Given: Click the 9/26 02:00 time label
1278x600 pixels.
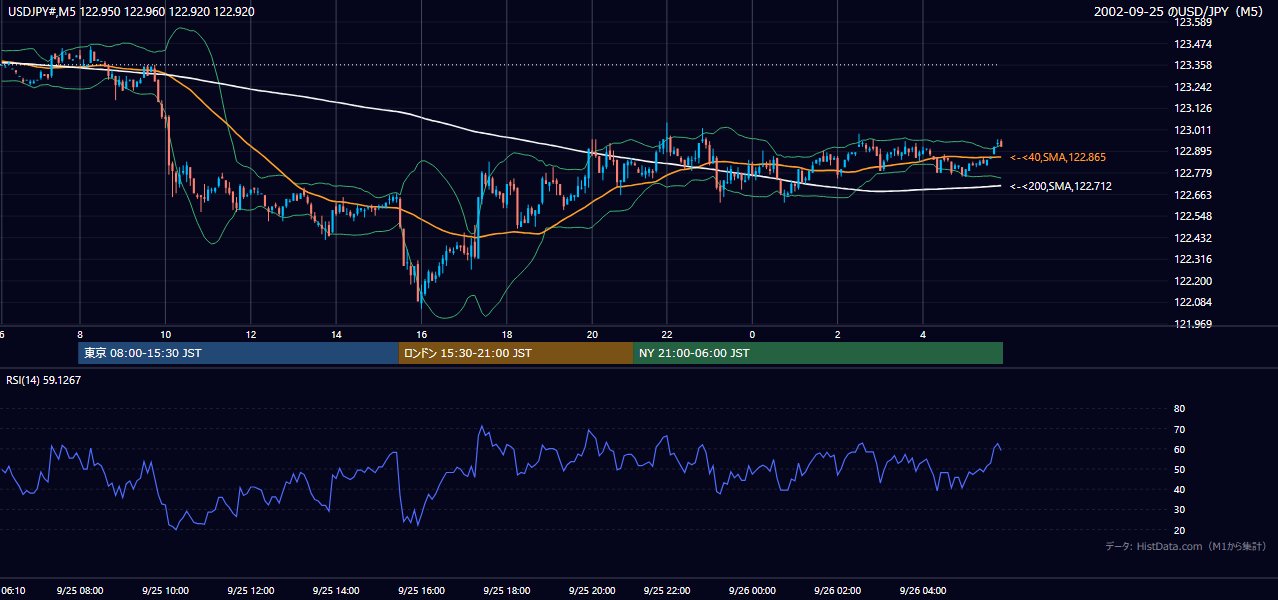Looking at the screenshot, I should tap(837, 590).
